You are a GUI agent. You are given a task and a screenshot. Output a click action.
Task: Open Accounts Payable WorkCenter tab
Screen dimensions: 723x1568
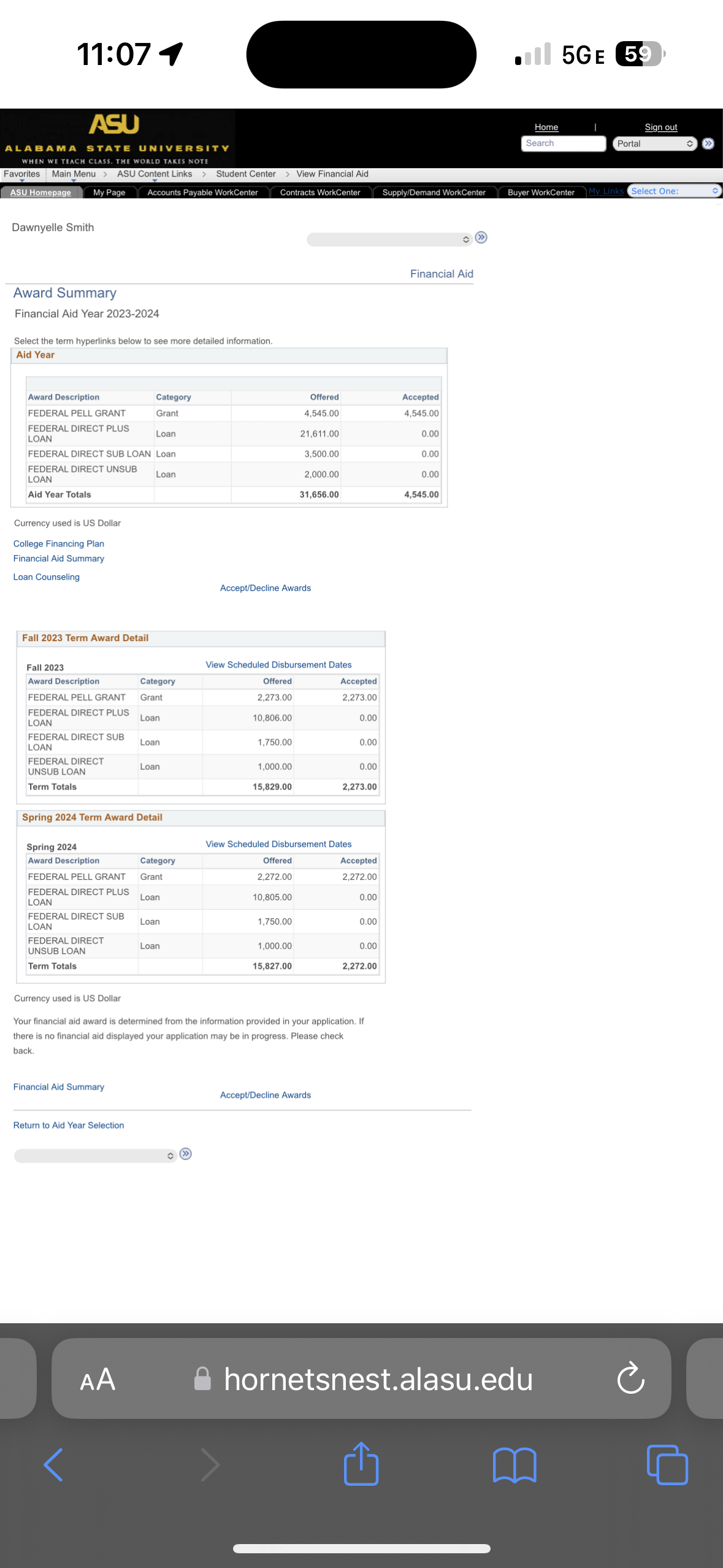click(x=202, y=192)
